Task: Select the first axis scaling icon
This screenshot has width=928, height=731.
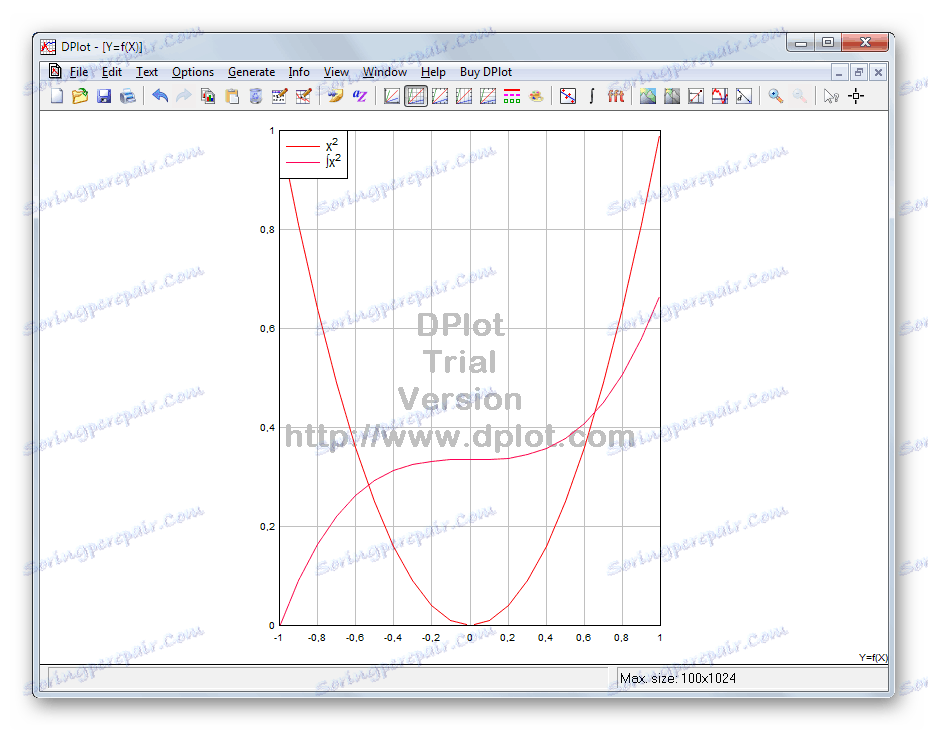Action: (392, 96)
